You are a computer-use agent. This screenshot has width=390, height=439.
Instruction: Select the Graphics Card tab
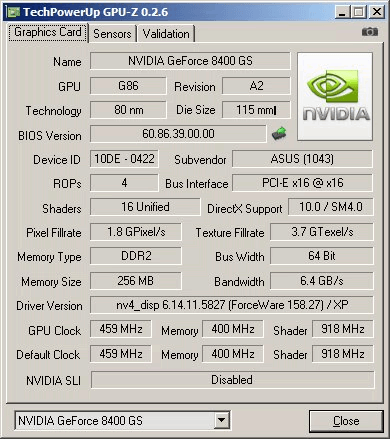[48, 32]
